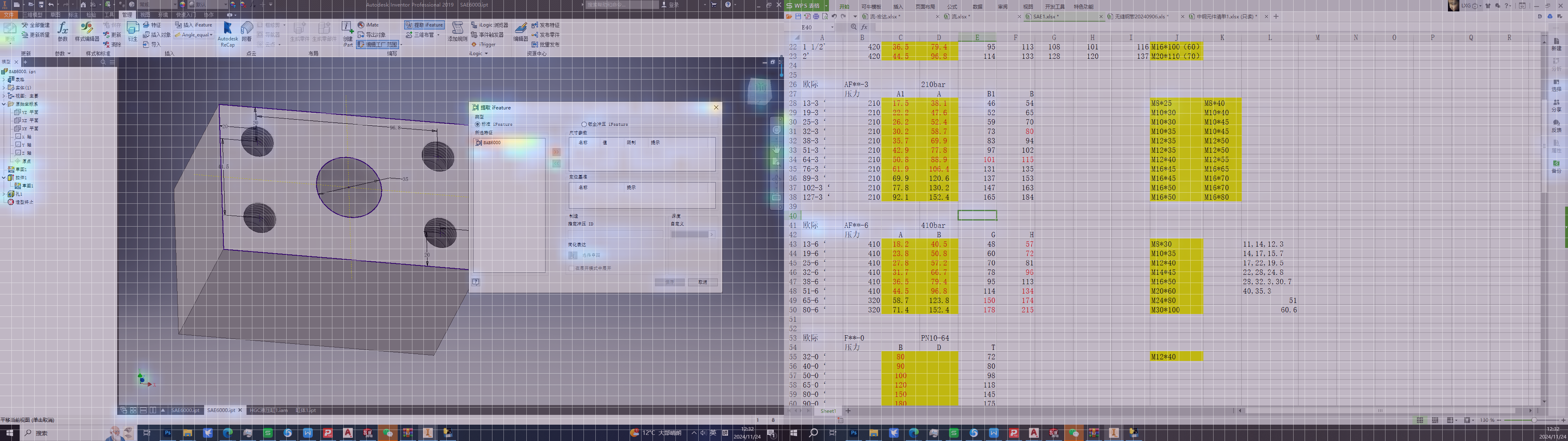Click the Photoshop icon on left taskbar
The height and width of the screenshot is (441, 1568).
[x=167, y=433]
